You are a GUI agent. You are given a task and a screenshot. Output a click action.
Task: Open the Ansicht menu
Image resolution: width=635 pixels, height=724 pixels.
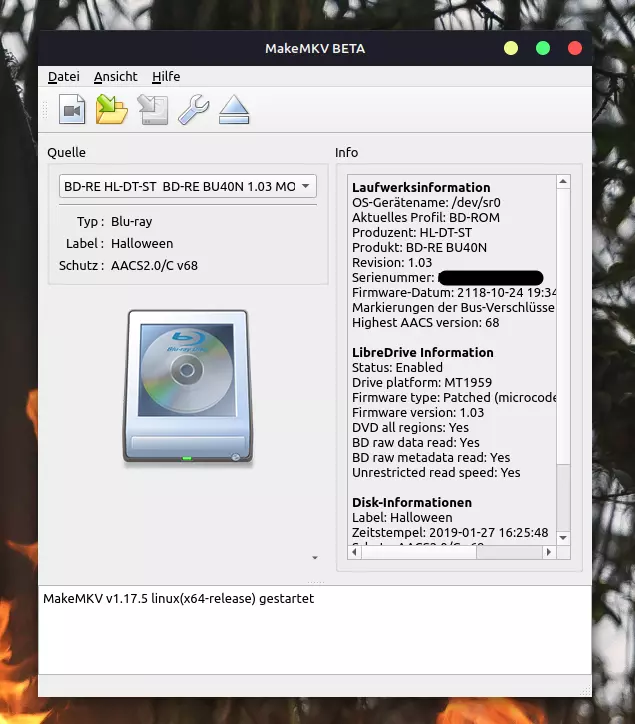115,76
